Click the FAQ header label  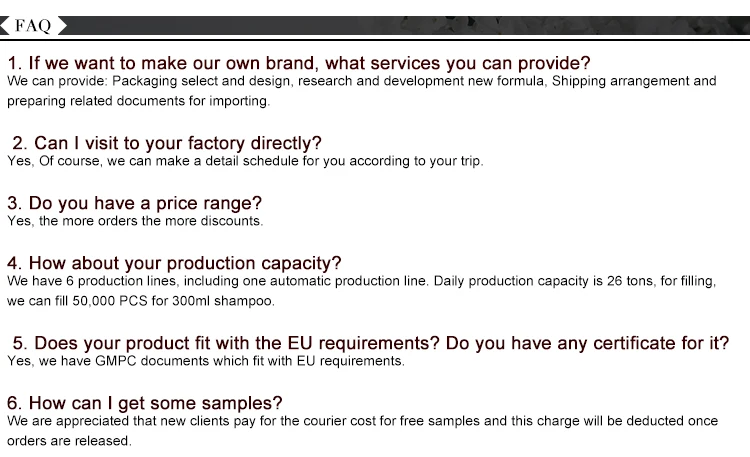pos(33,24)
